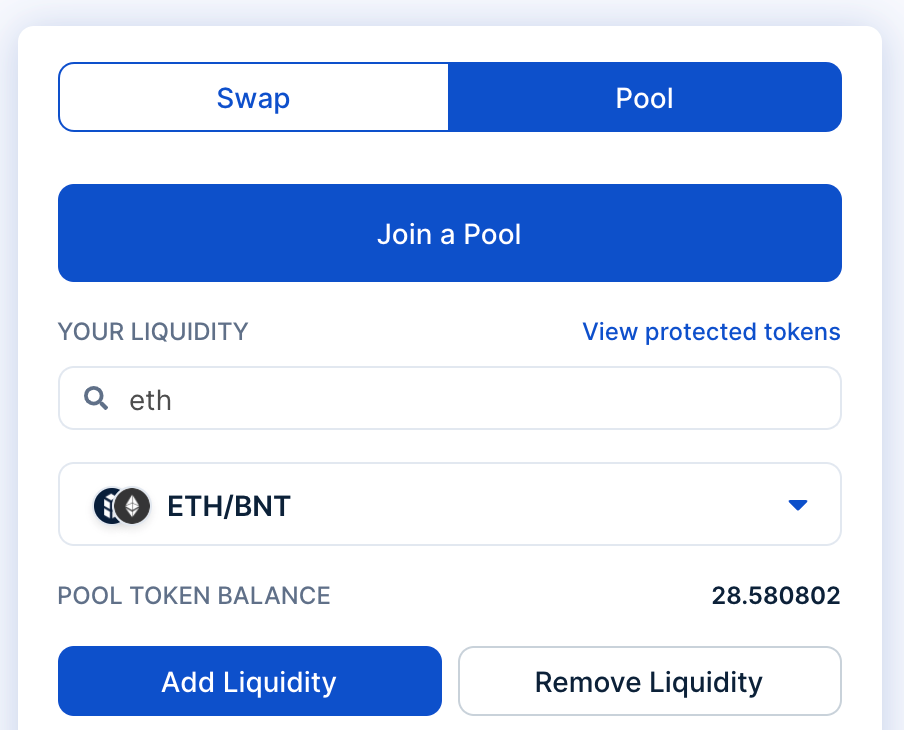This screenshot has width=904, height=730.
Task: Select the Pool tab
Action: coord(645,97)
